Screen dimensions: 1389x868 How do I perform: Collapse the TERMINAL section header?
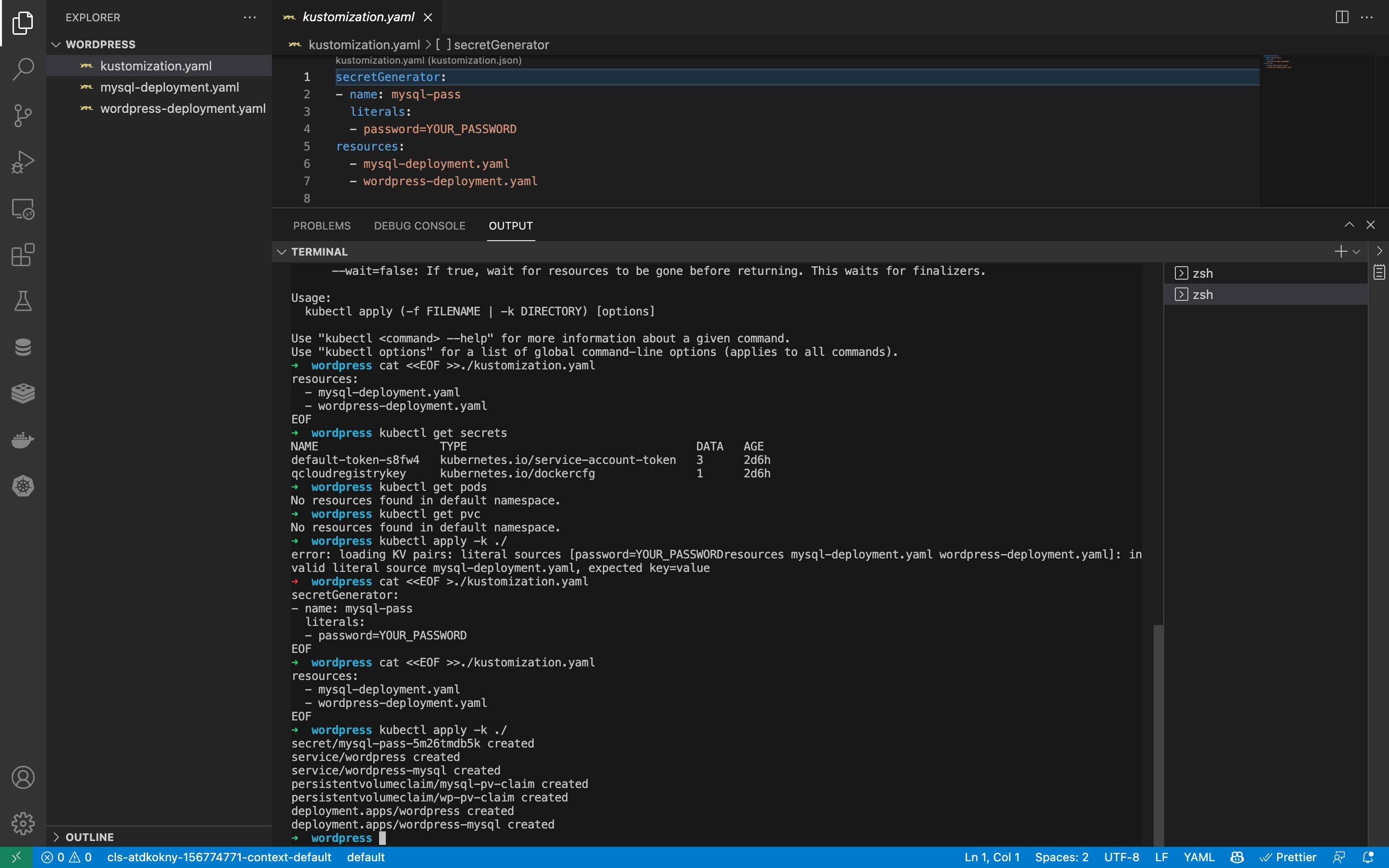pyautogui.click(x=319, y=251)
